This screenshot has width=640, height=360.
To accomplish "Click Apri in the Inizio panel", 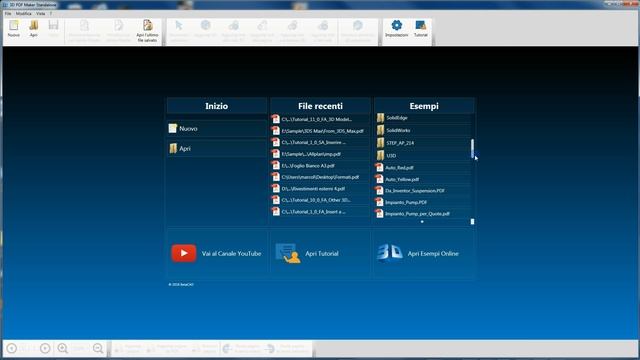I will (217, 148).
